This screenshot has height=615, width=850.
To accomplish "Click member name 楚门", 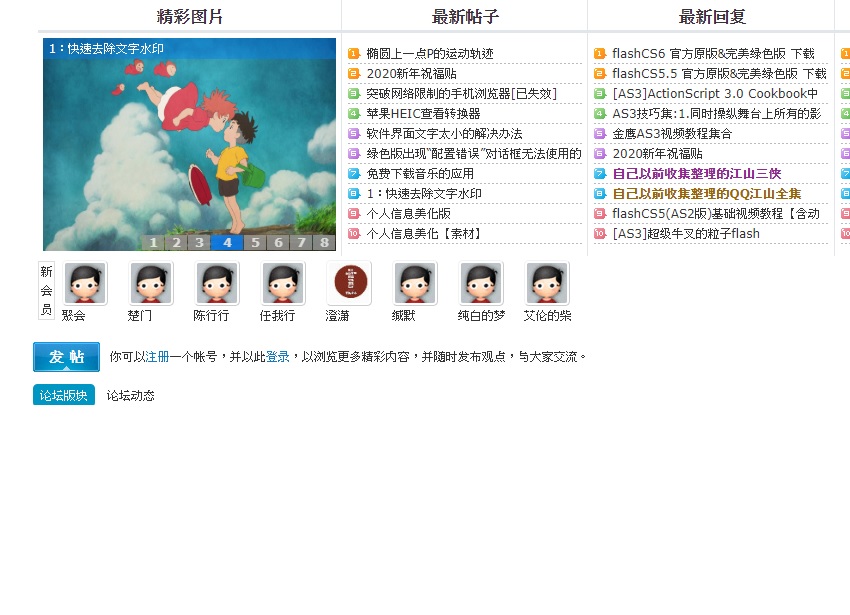I will click(x=139, y=316).
